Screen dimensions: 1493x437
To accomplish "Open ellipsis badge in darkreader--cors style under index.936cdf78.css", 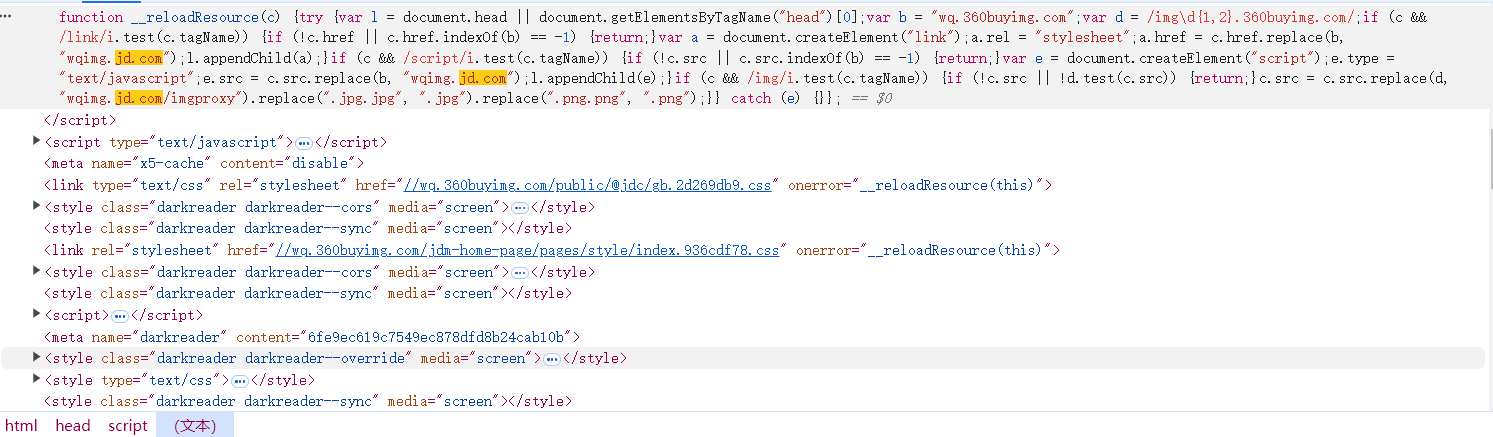I will tap(519, 273).
